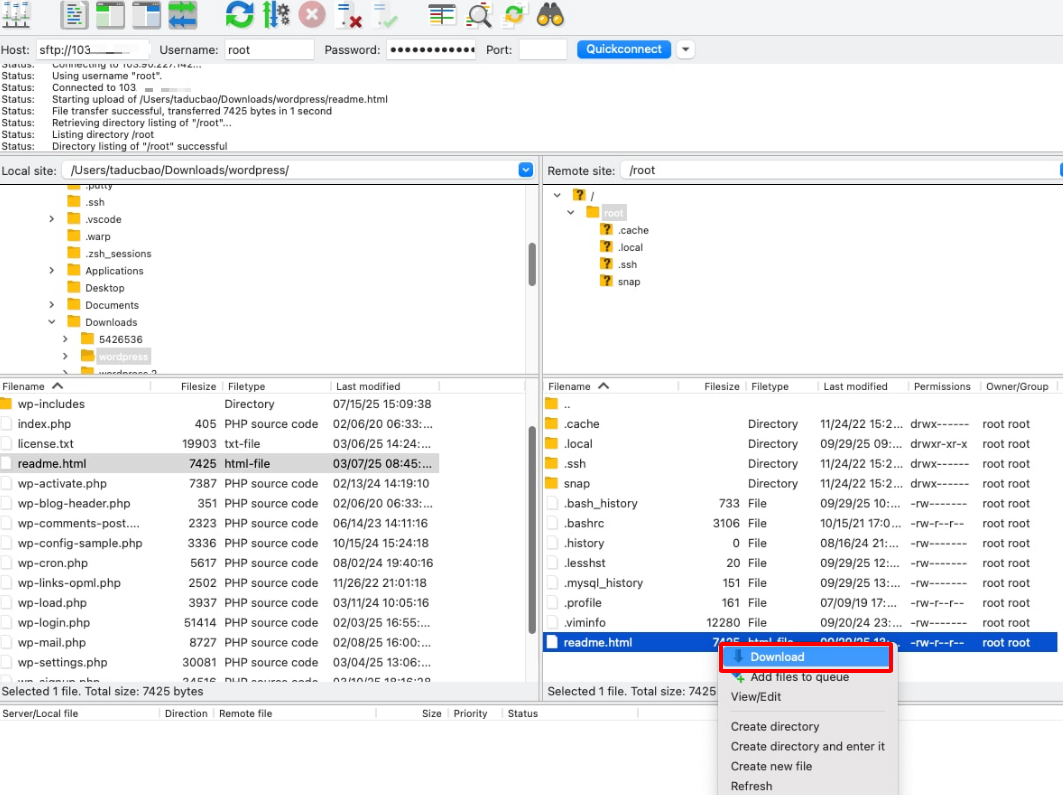Refresh the file and folder lists

click(239, 15)
